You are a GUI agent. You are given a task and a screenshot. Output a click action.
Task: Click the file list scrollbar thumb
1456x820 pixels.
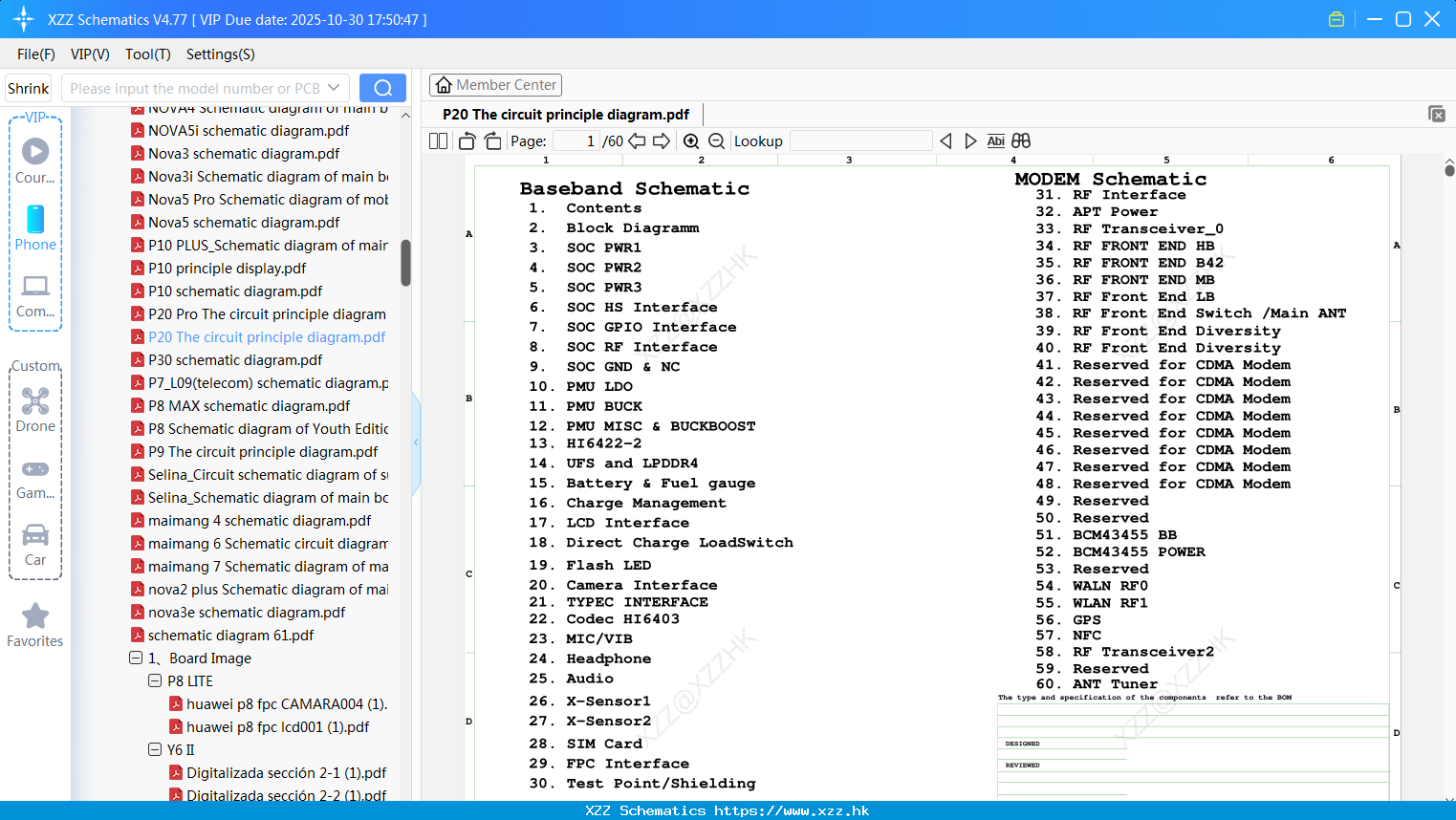[x=405, y=262]
